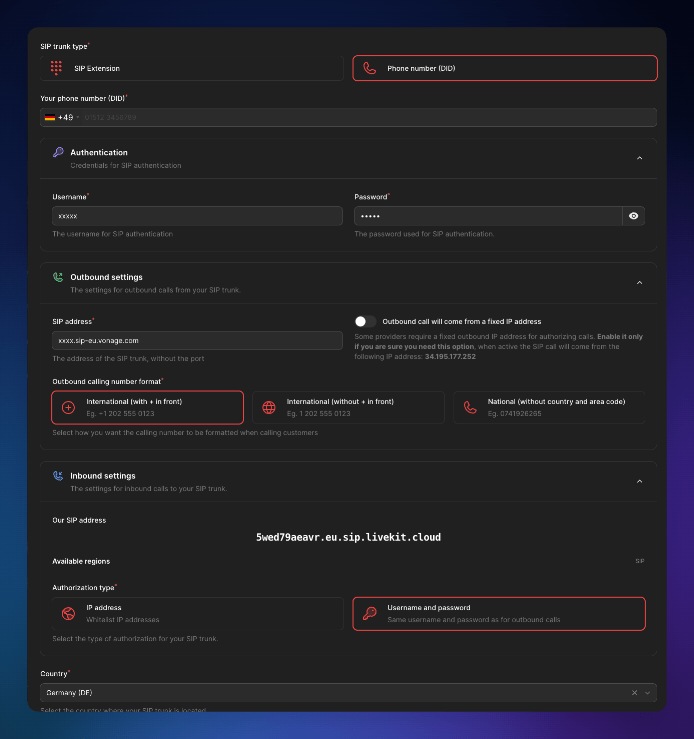Click the Authentication heading
The width and height of the screenshot is (694, 739).
point(99,153)
